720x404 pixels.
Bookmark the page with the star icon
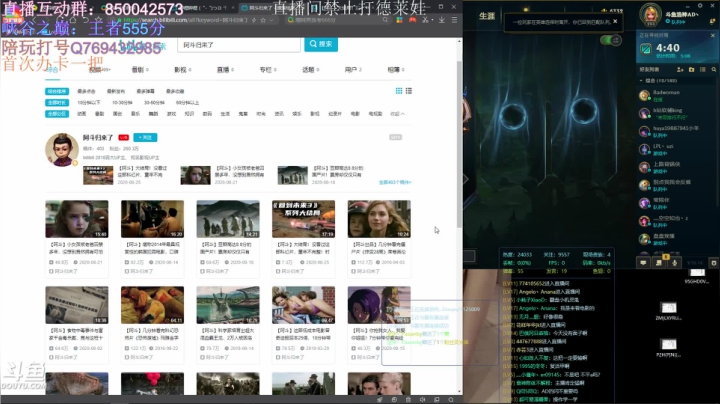263,20
